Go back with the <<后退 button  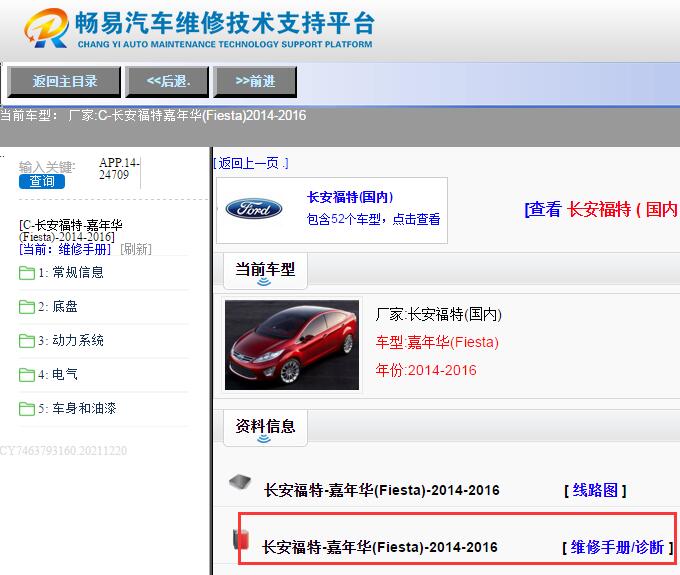[x=167, y=81]
